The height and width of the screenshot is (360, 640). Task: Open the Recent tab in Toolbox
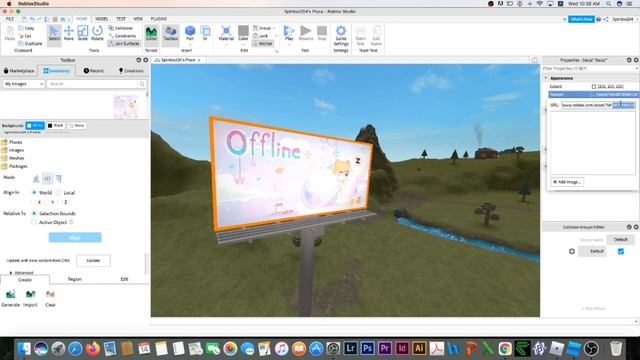(94, 71)
